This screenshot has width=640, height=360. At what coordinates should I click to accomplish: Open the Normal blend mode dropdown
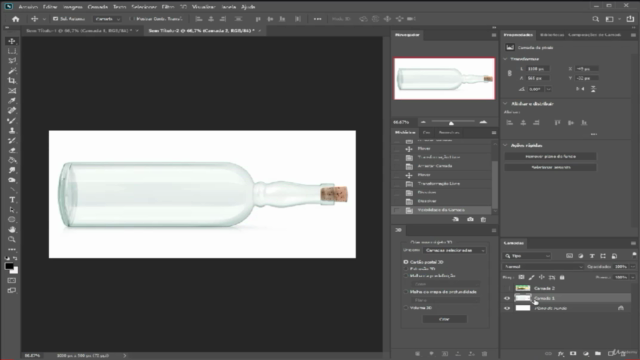[543, 267]
